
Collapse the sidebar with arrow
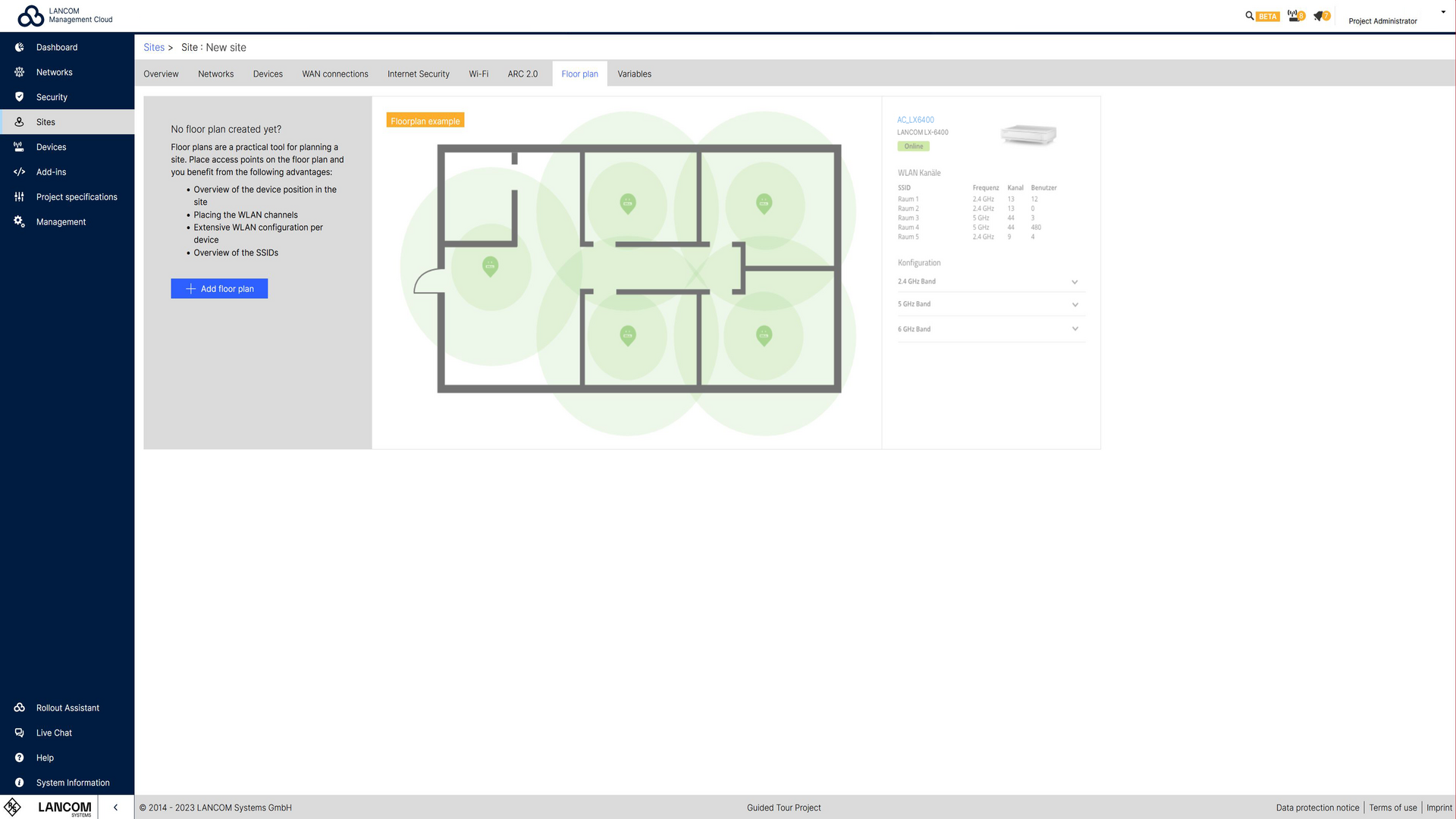point(115,807)
